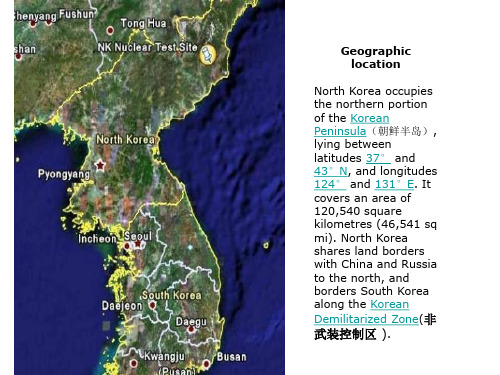Screen dimensions: 500x375
Task: Click the NK Nuclear Test Site pushpin
Action: [208, 55]
